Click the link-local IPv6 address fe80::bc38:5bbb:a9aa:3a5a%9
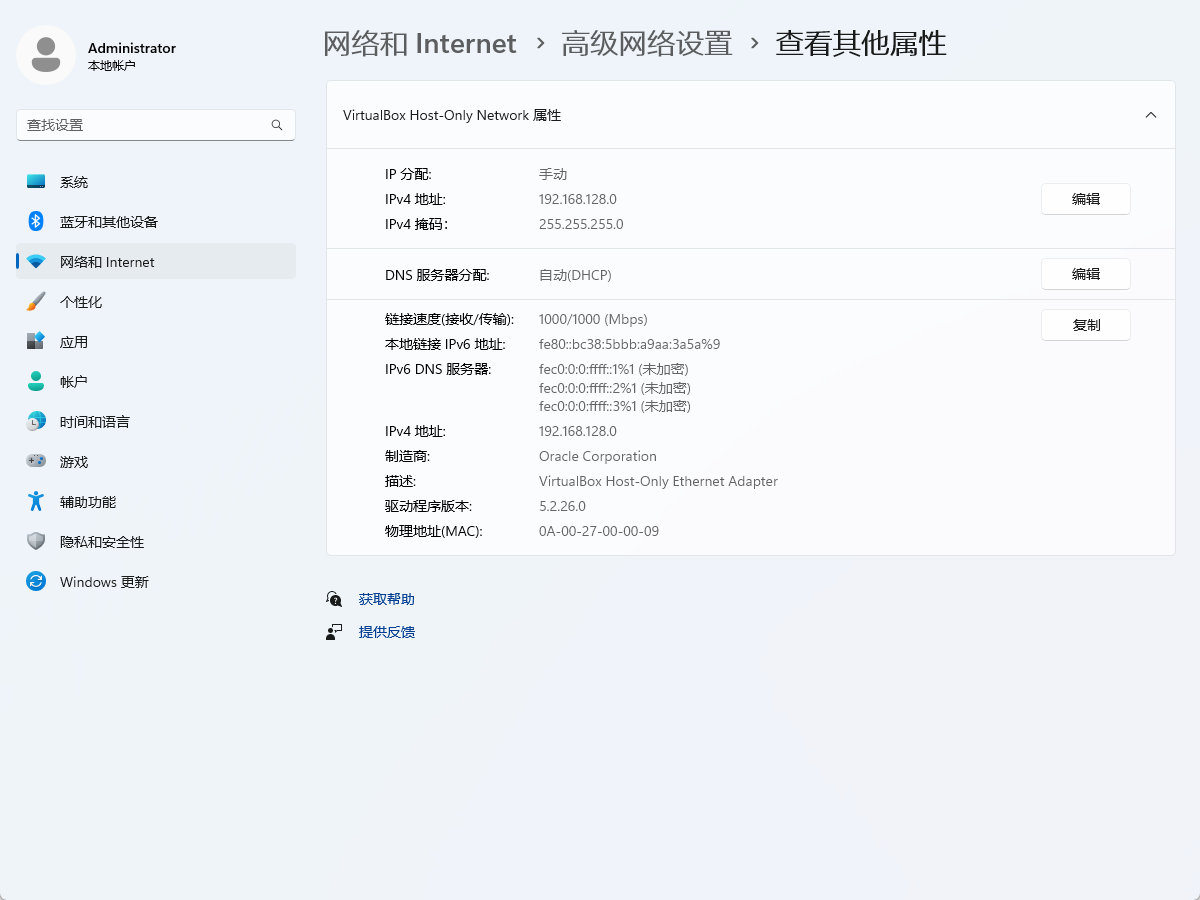The height and width of the screenshot is (900, 1200). [x=630, y=344]
